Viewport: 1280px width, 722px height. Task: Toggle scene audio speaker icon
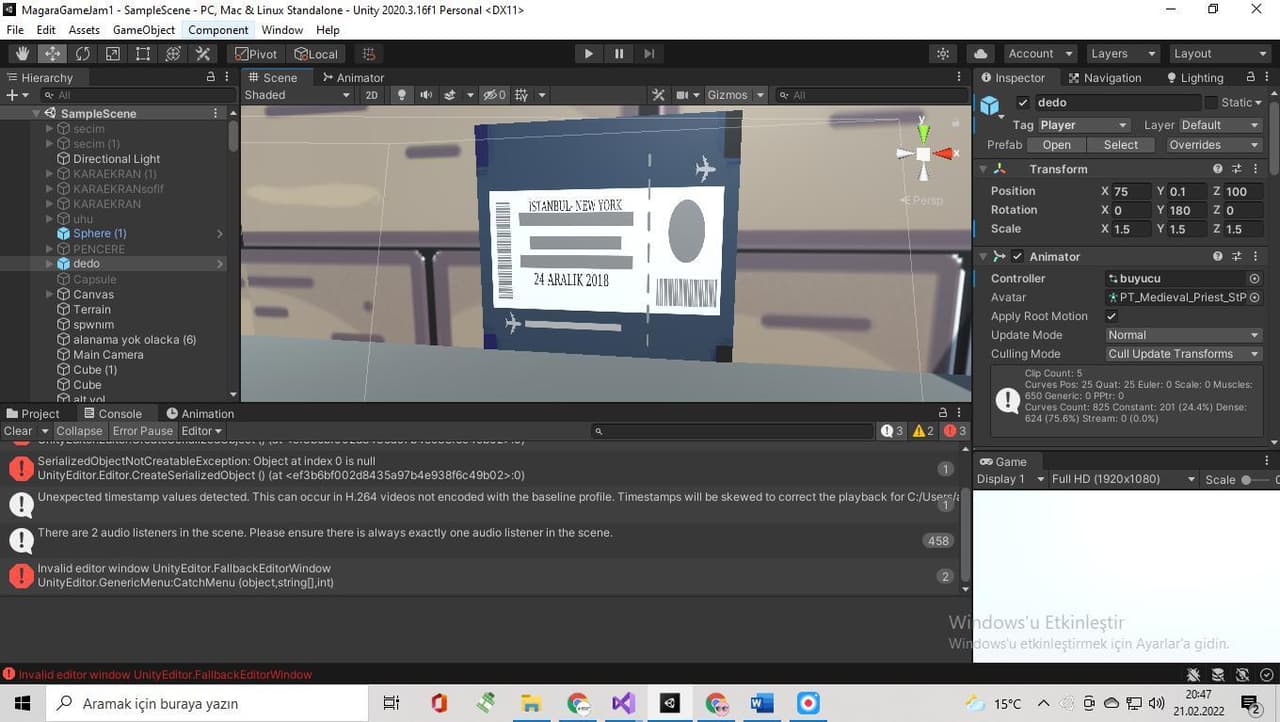(426, 95)
